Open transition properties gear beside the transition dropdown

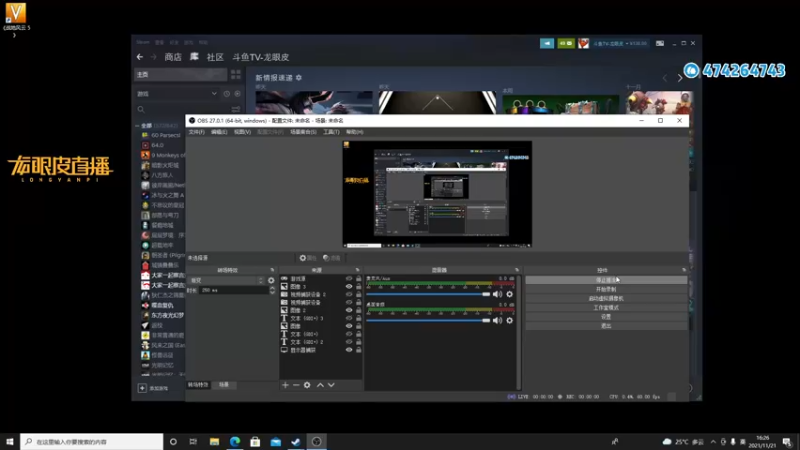[271, 281]
